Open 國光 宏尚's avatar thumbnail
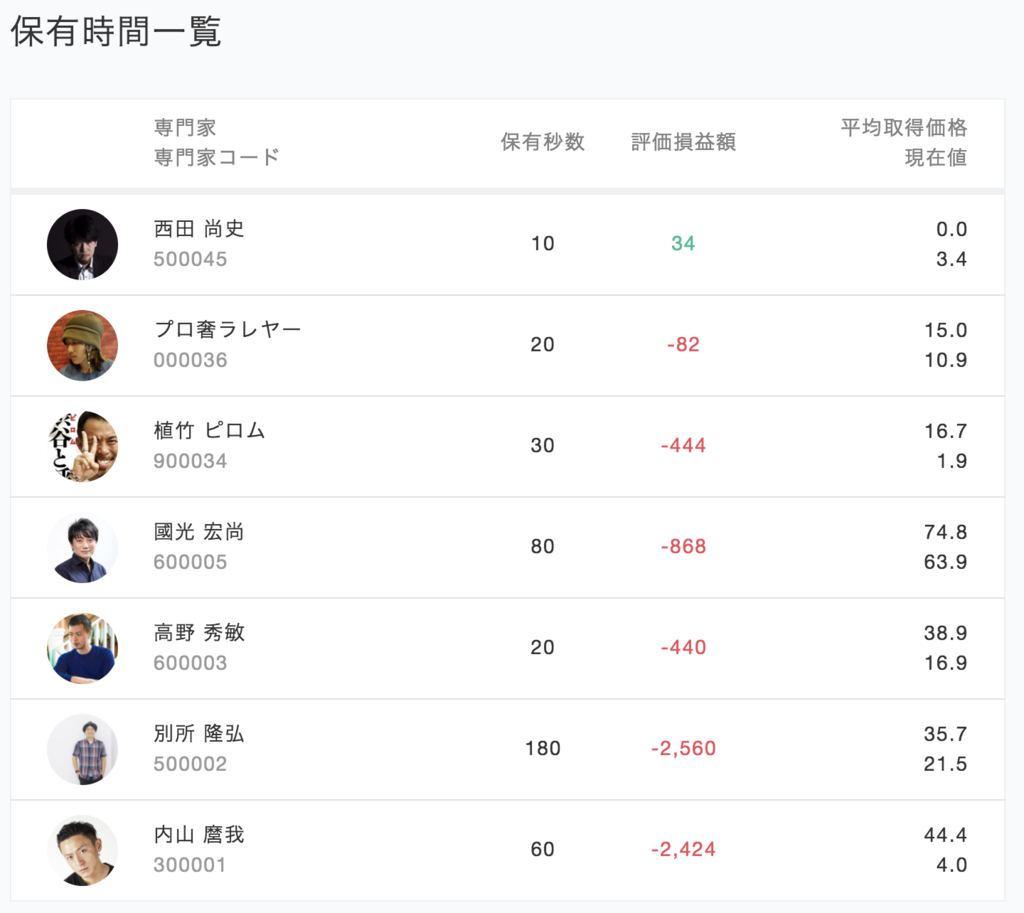This screenshot has height=913, width=1024. 83,547
